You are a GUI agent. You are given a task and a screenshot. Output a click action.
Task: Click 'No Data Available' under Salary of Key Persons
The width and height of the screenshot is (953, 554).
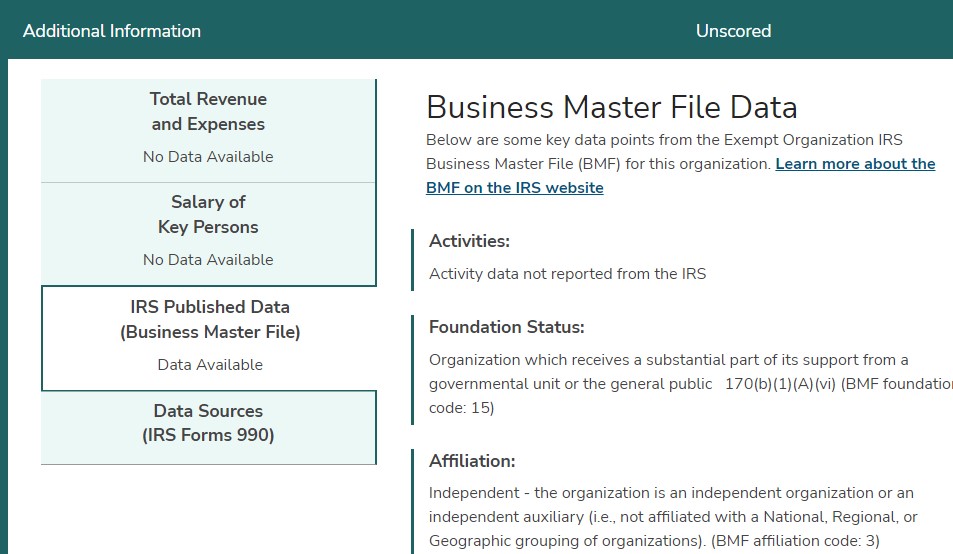[208, 260]
